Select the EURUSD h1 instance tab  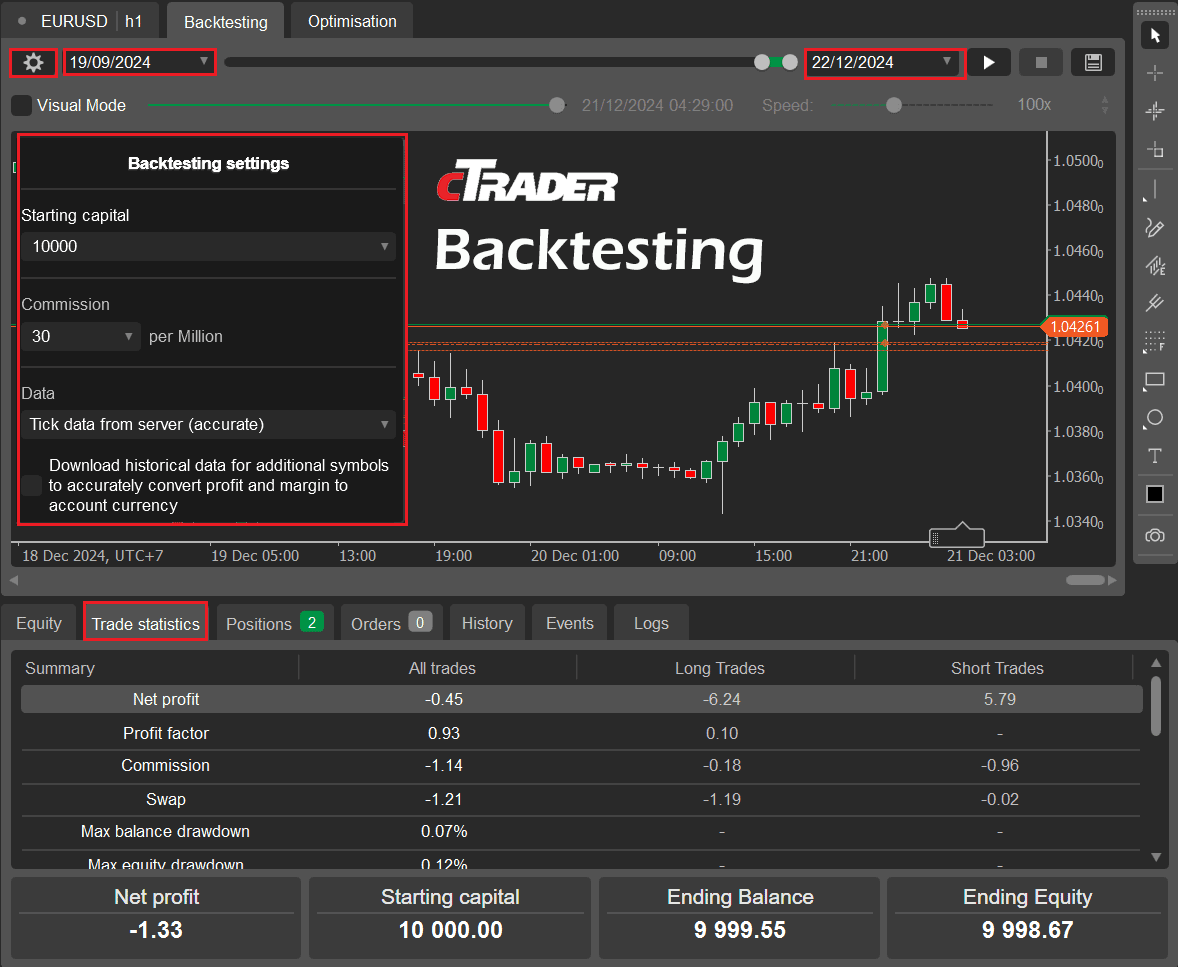80,21
